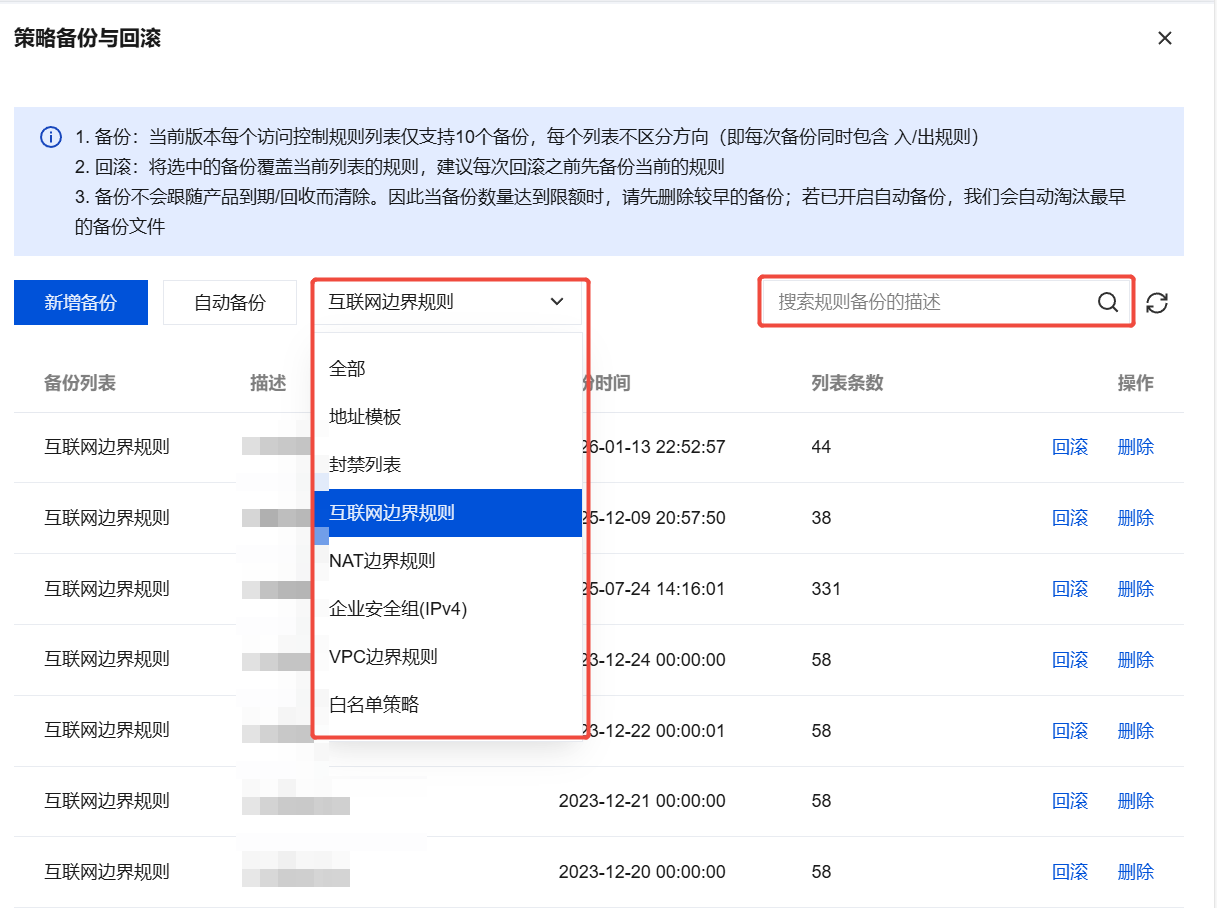Image resolution: width=1217 pixels, height=908 pixels.
Task: Roll back the 12-24 00:00:00 backup
Action: coord(1070,660)
